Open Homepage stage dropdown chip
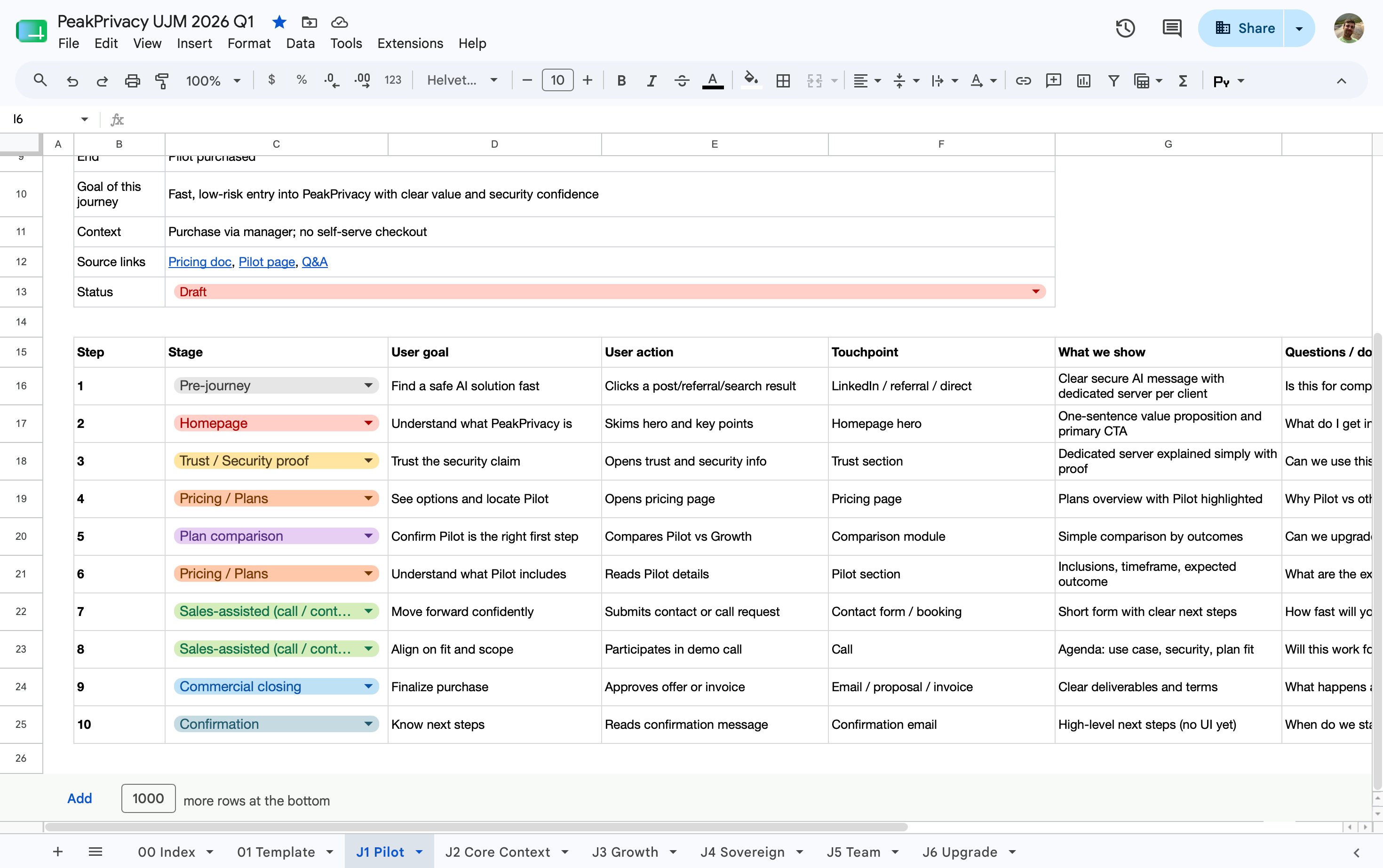Viewport: 1383px width, 868px height. tap(276, 423)
